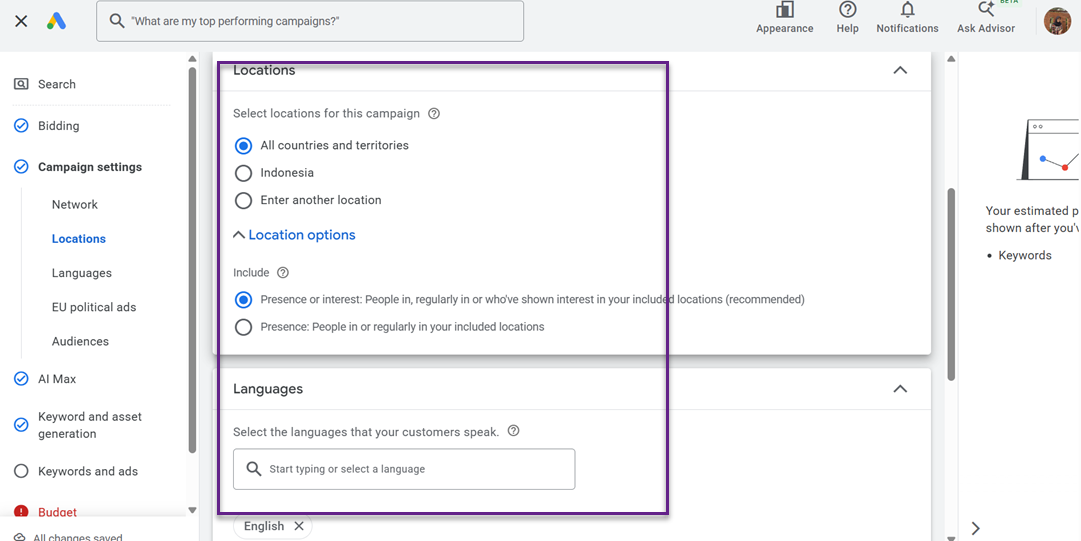The image size is (1081, 541).
Task: Open Keywords and ads step
Action: coord(88,471)
